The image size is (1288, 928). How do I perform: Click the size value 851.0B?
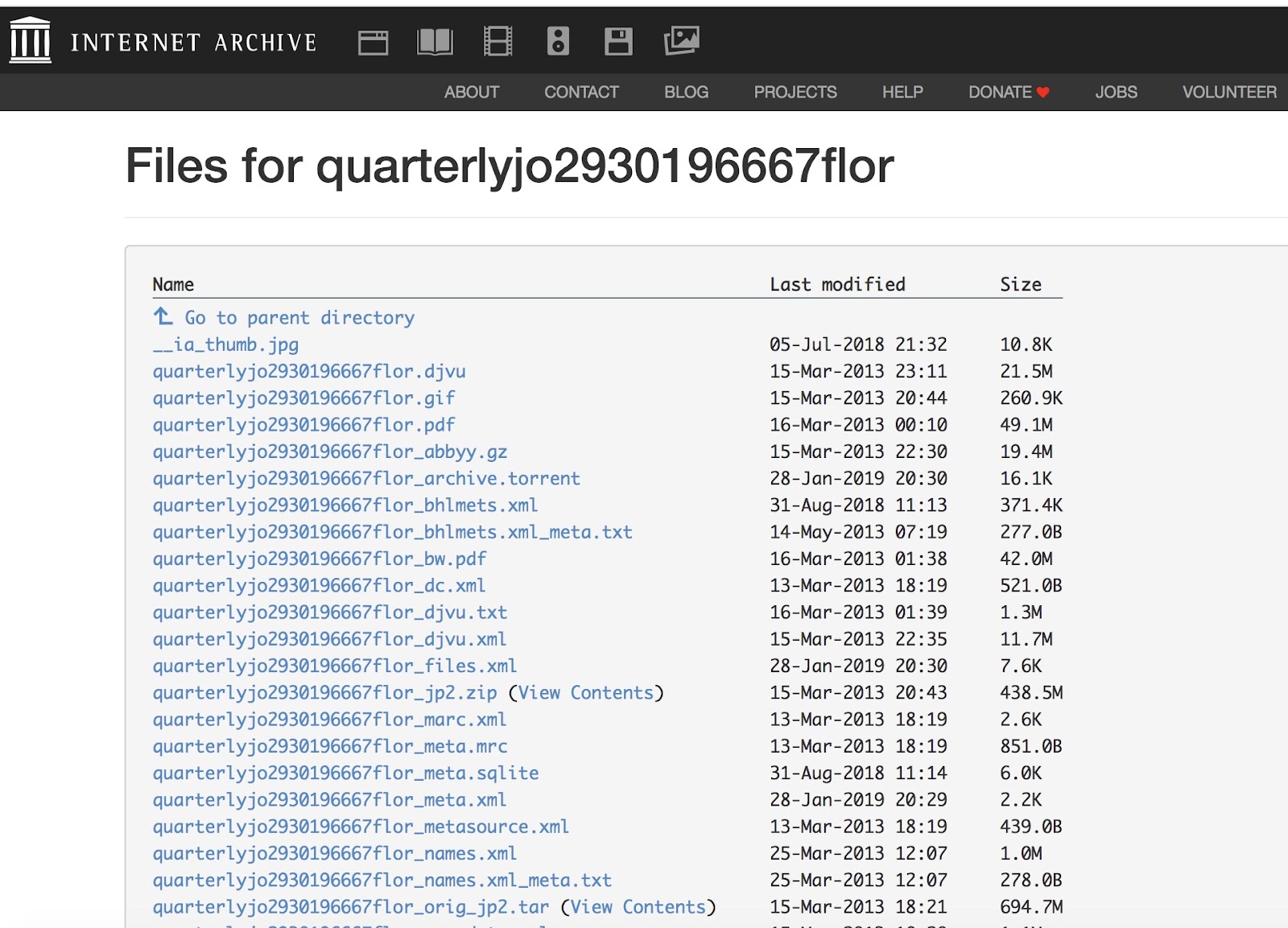point(1031,746)
